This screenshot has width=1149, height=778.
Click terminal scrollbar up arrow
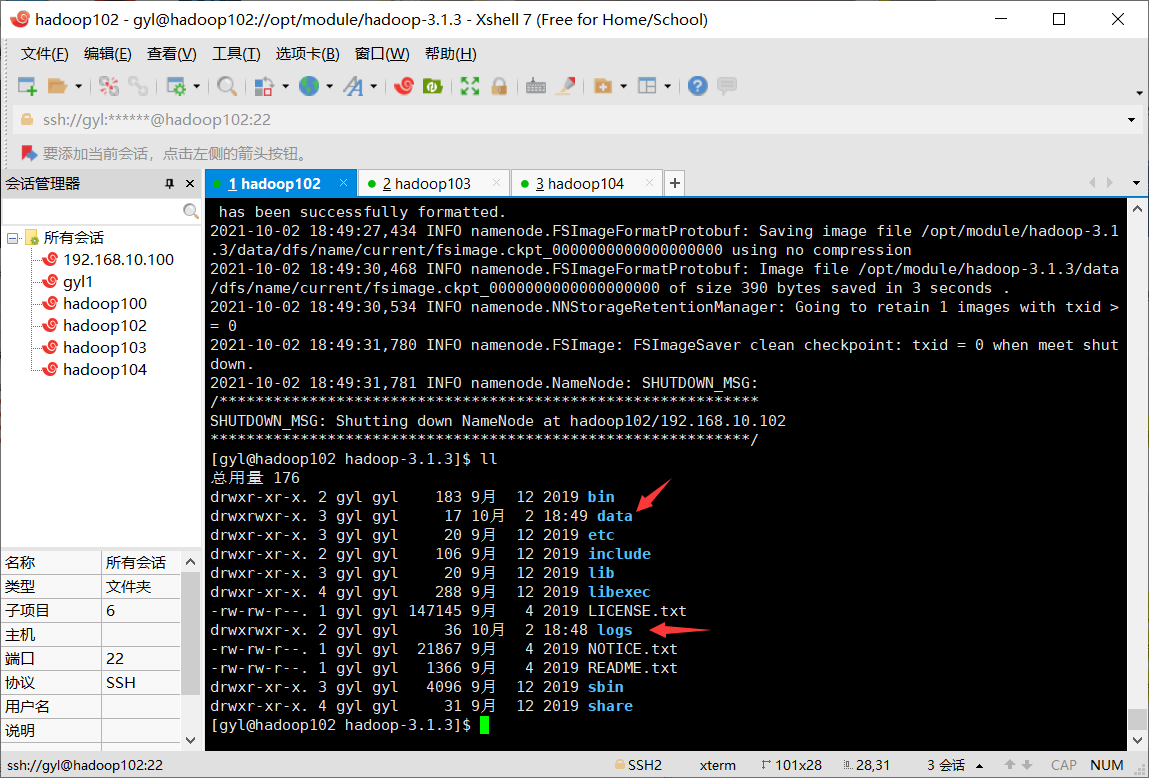(x=1137, y=209)
